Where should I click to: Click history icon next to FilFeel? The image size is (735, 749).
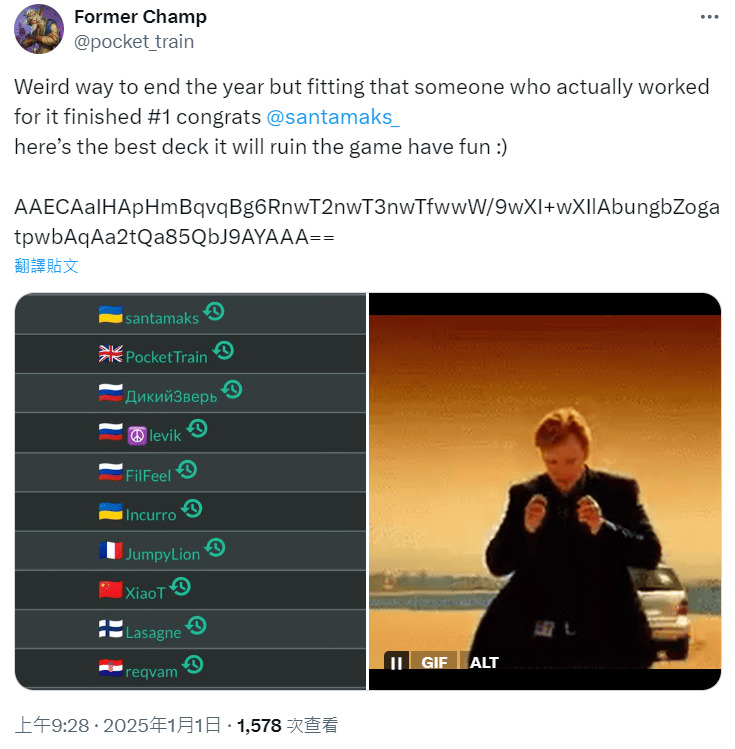tap(186, 469)
